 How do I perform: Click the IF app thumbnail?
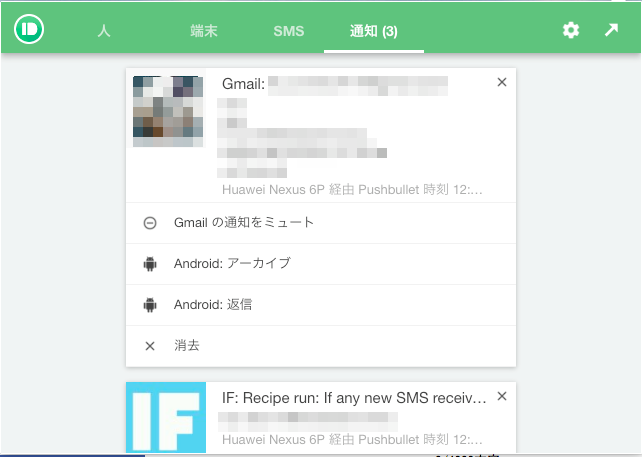tap(166, 417)
